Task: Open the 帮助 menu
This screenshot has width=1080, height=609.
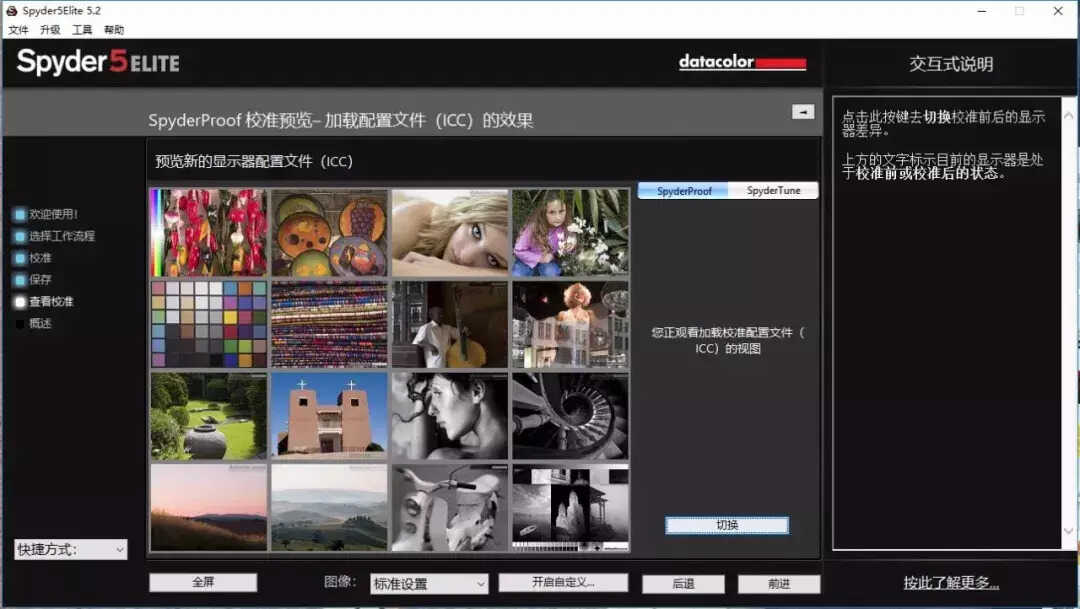Action: tap(114, 30)
